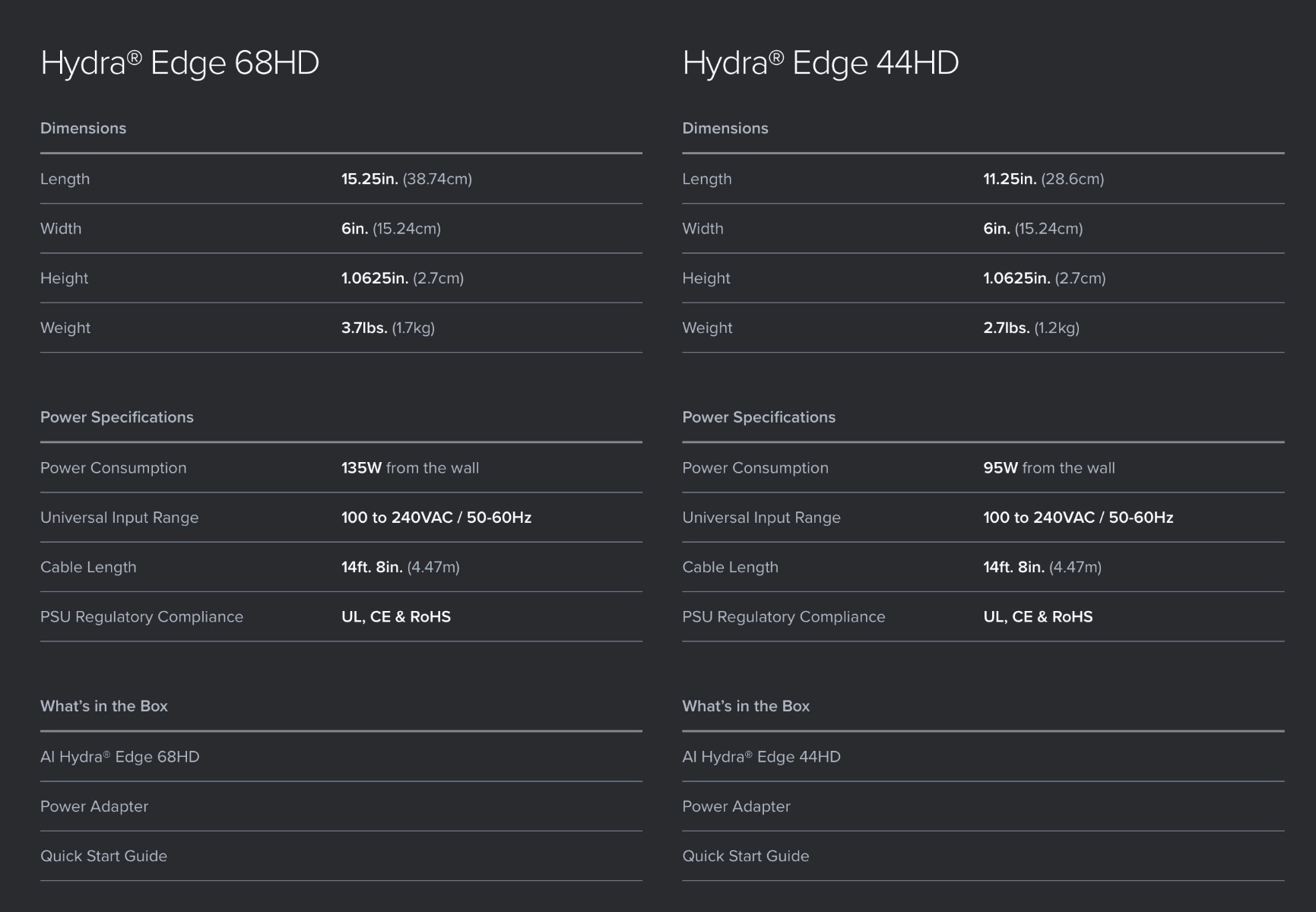Click 68HD PSU Regulatory Compliance label
Viewport: 1316px width, 912px height.
point(142,617)
